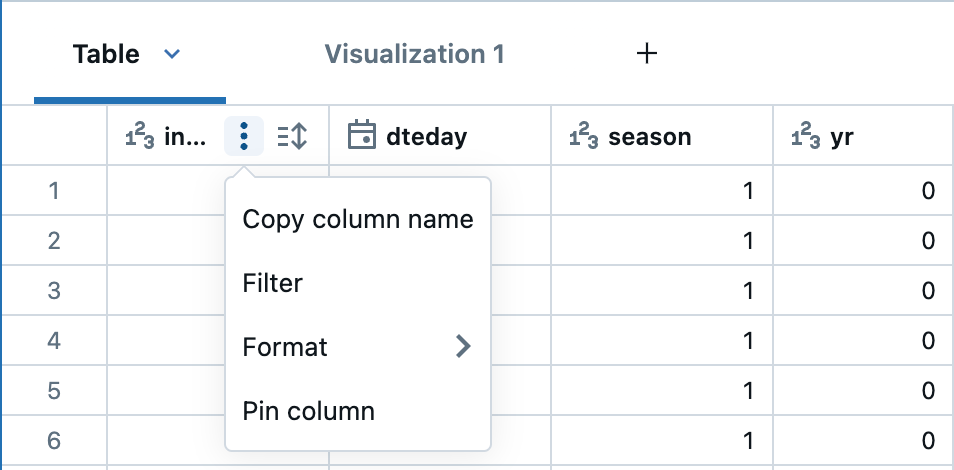Click the season column header
This screenshot has width=954, height=470.
click(x=649, y=136)
